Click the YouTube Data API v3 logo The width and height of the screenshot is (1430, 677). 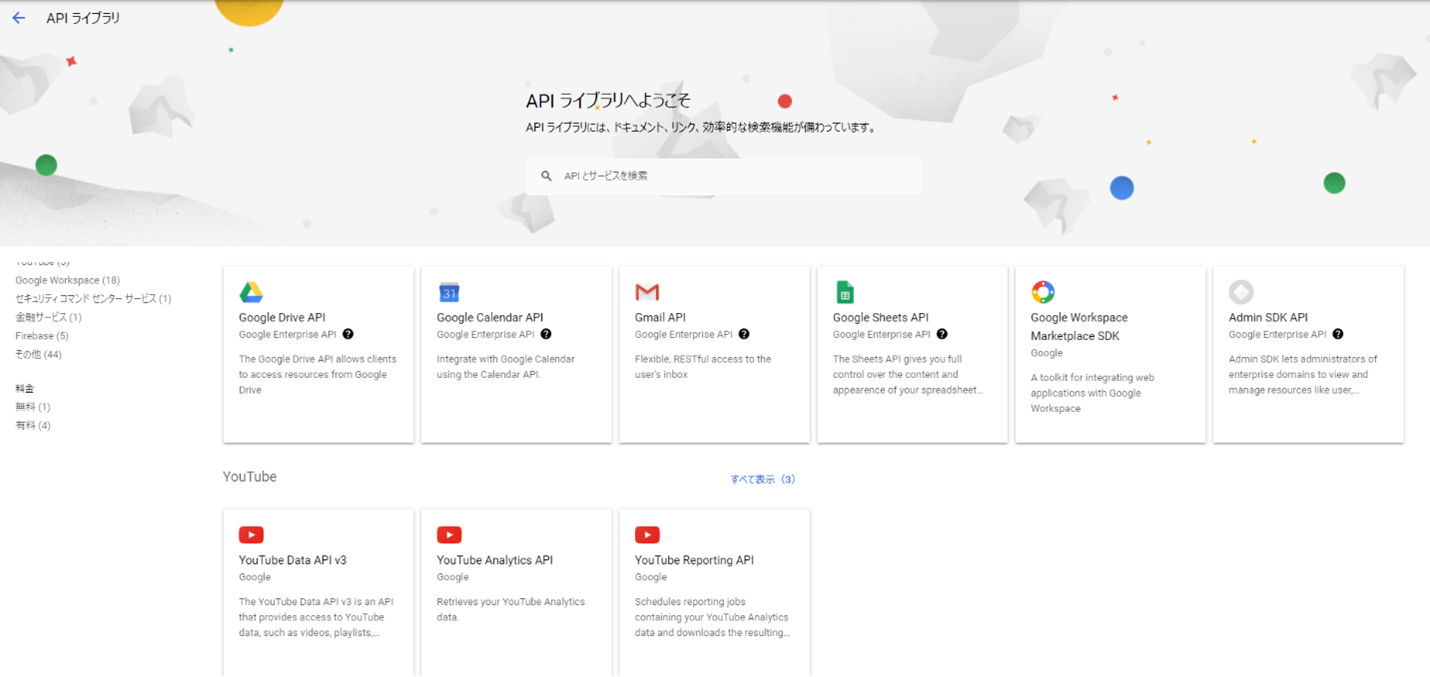point(251,535)
